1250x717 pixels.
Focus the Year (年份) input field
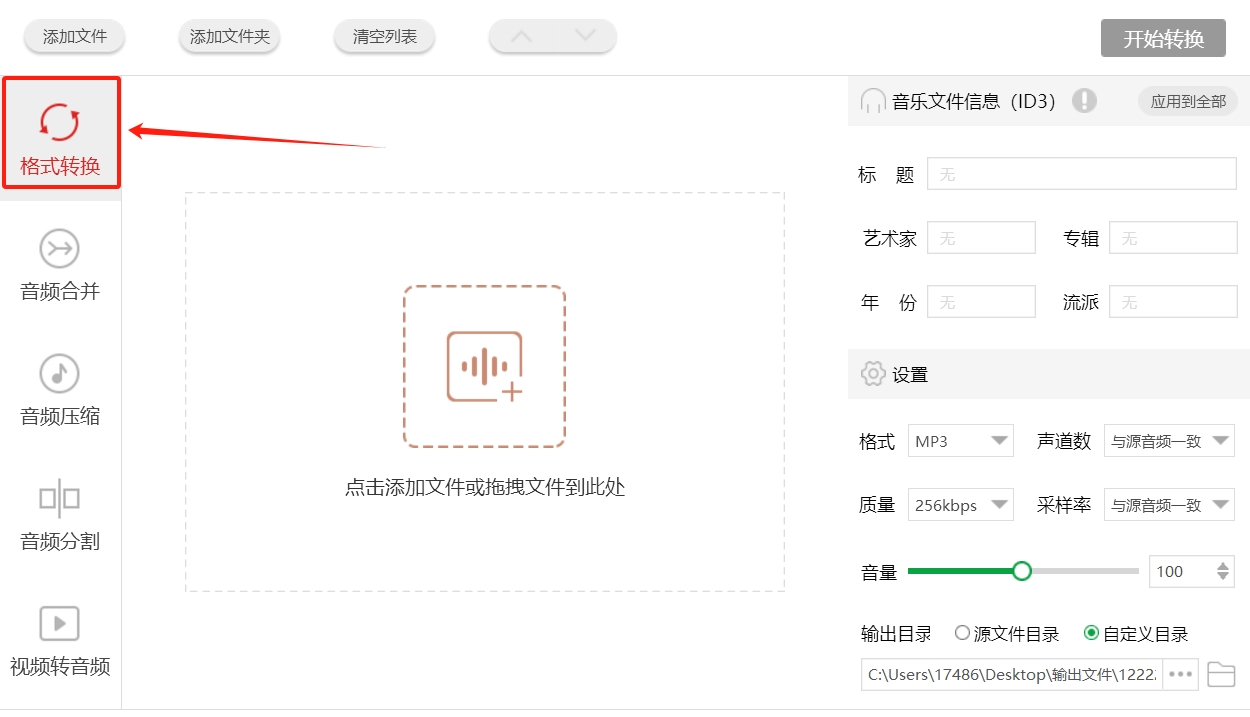(x=981, y=302)
